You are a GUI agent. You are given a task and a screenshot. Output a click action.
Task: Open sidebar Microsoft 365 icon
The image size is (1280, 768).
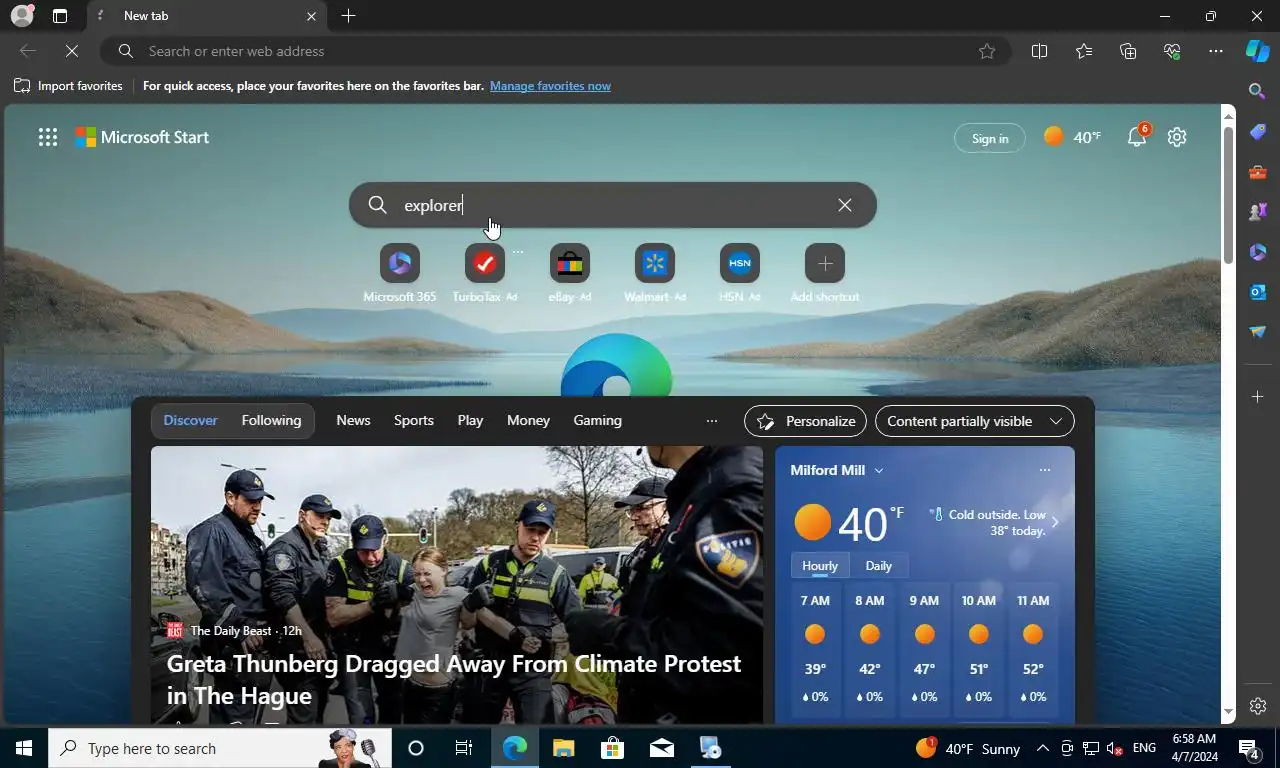click(1258, 252)
